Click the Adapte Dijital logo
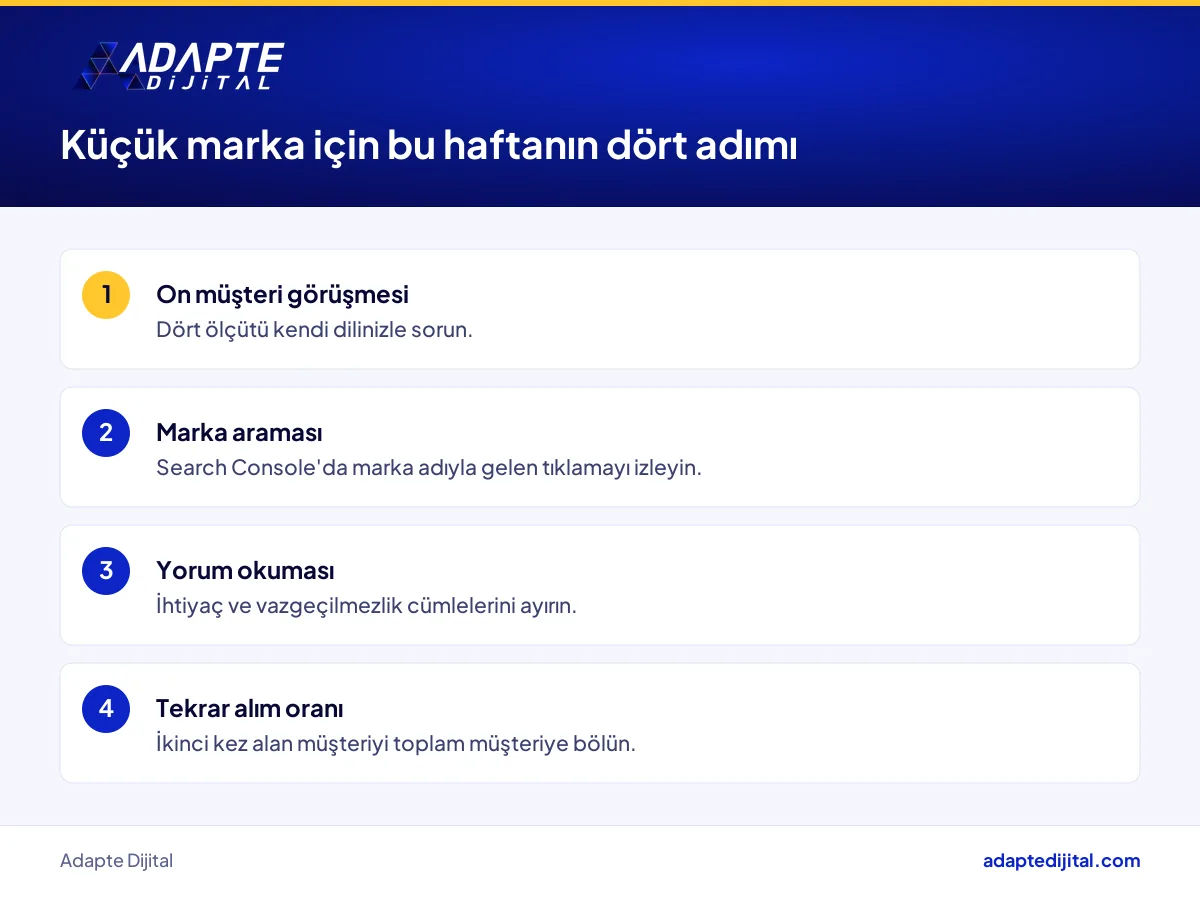 (x=179, y=67)
